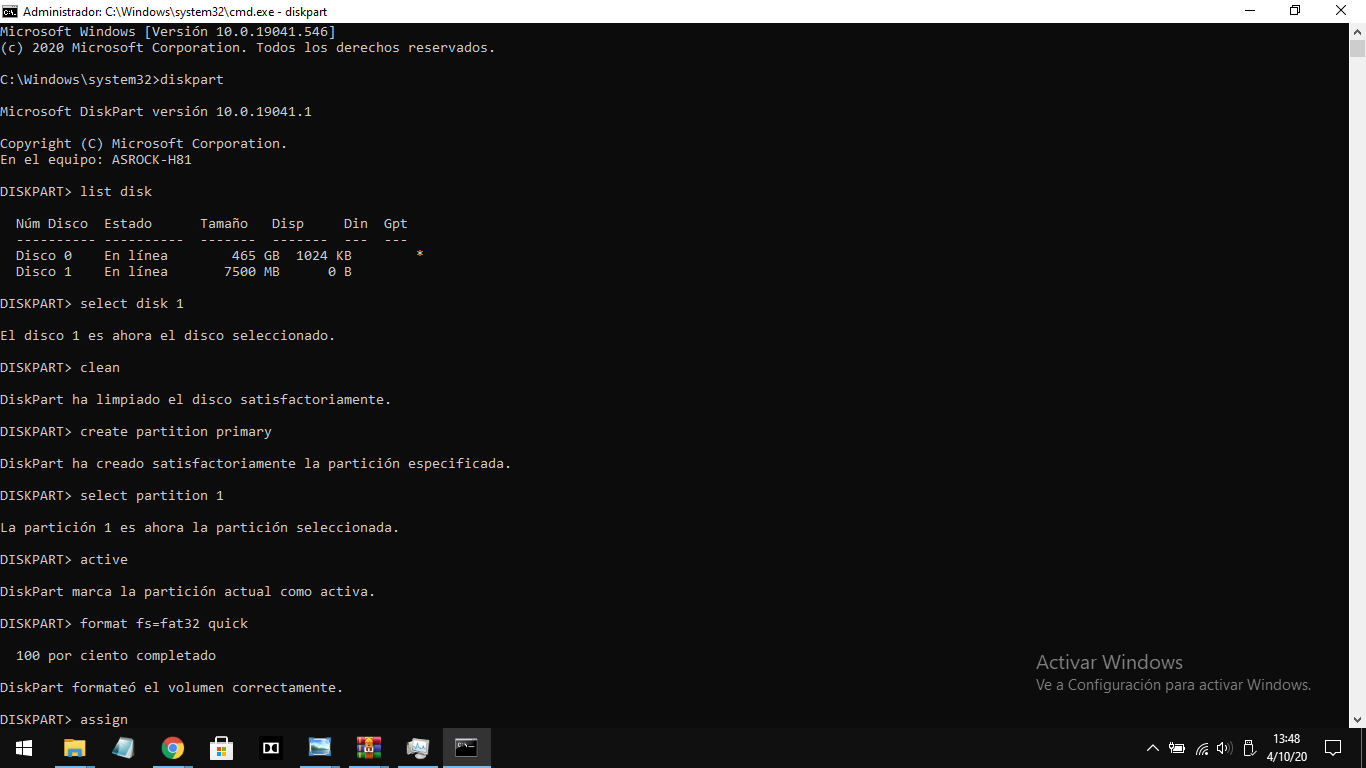Open Microsoft Store from the taskbar
1366x768 pixels.
pos(221,747)
